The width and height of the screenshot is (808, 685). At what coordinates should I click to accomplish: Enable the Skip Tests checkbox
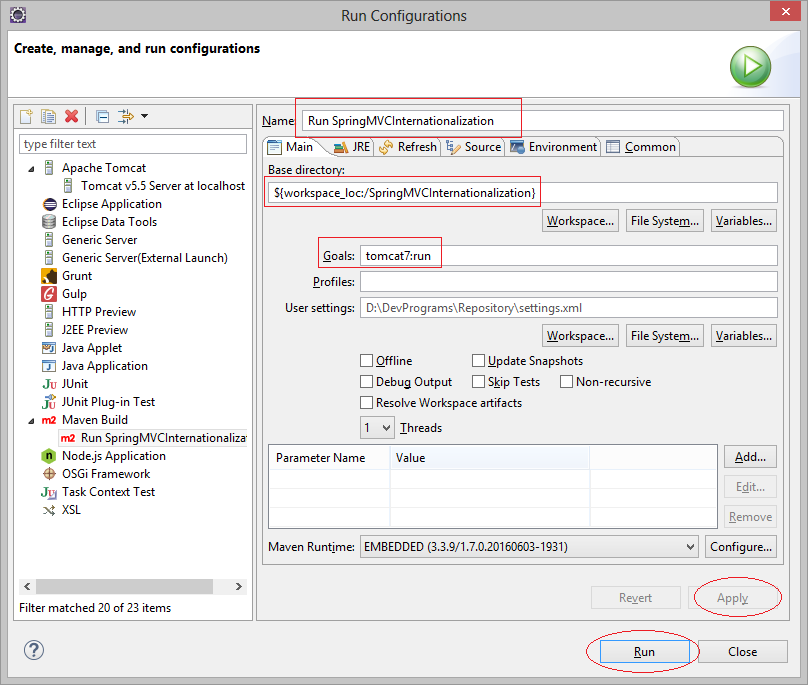pyautogui.click(x=478, y=381)
